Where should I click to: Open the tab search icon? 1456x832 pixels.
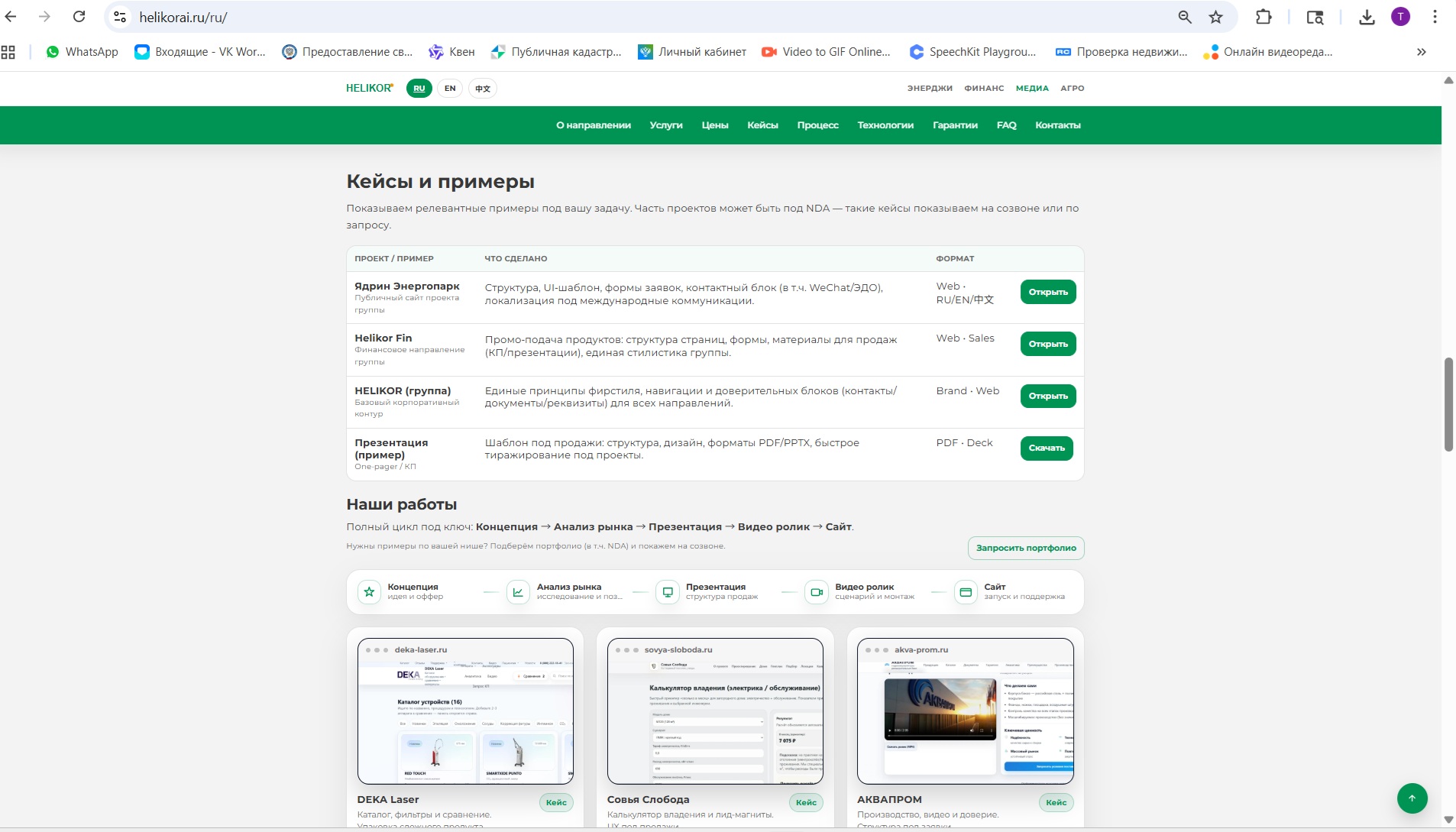[x=1315, y=17]
